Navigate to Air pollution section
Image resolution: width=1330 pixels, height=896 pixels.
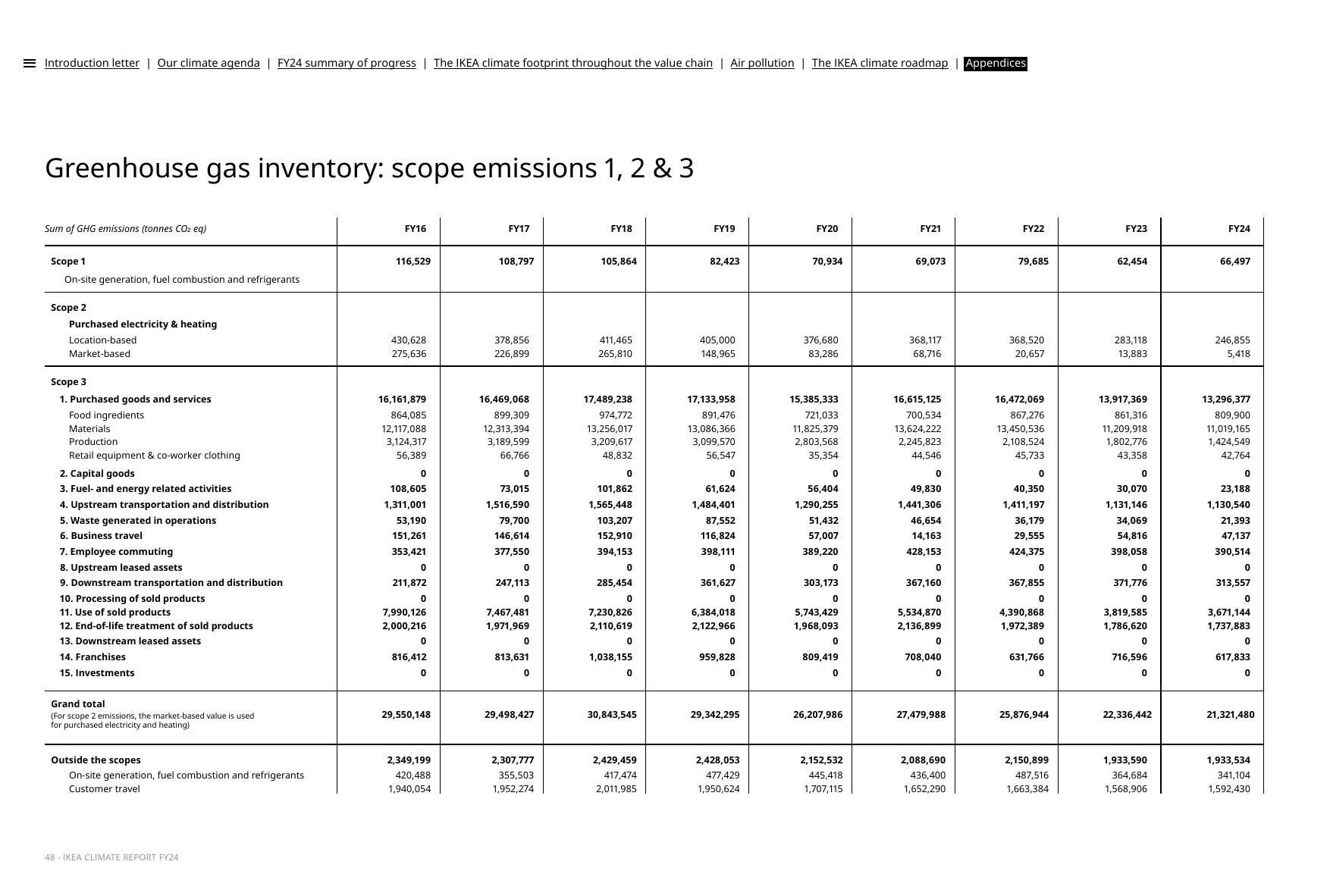point(762,63)
